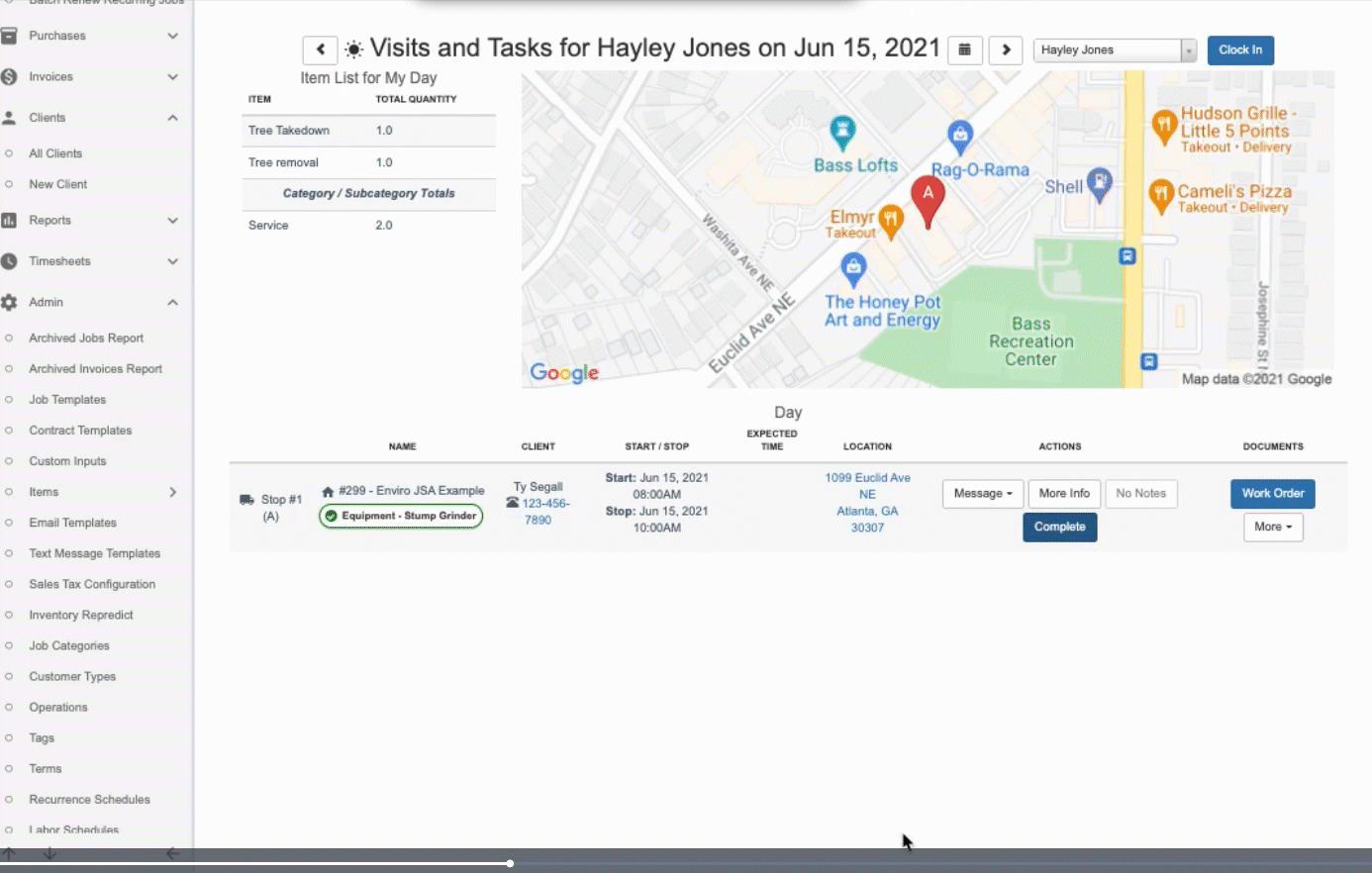The height and width of the screenshot is (873, 1372).
Task: Expand the Invoices sidebar section
Action: pos(172,76)
